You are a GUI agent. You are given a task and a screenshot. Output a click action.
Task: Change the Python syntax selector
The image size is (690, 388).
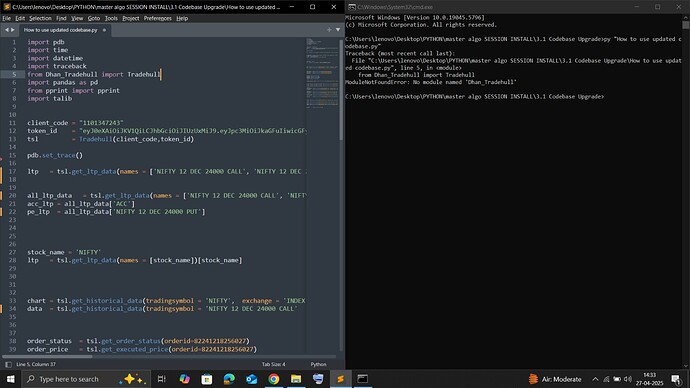(x=319, y=364)
